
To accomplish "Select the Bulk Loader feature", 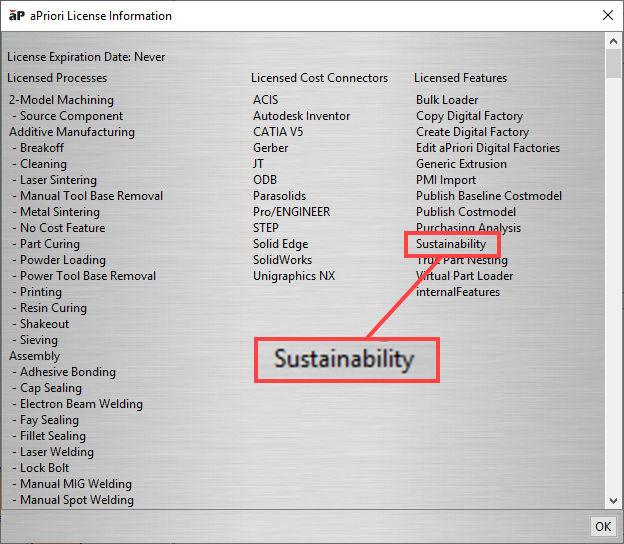I will coord(447,100).
